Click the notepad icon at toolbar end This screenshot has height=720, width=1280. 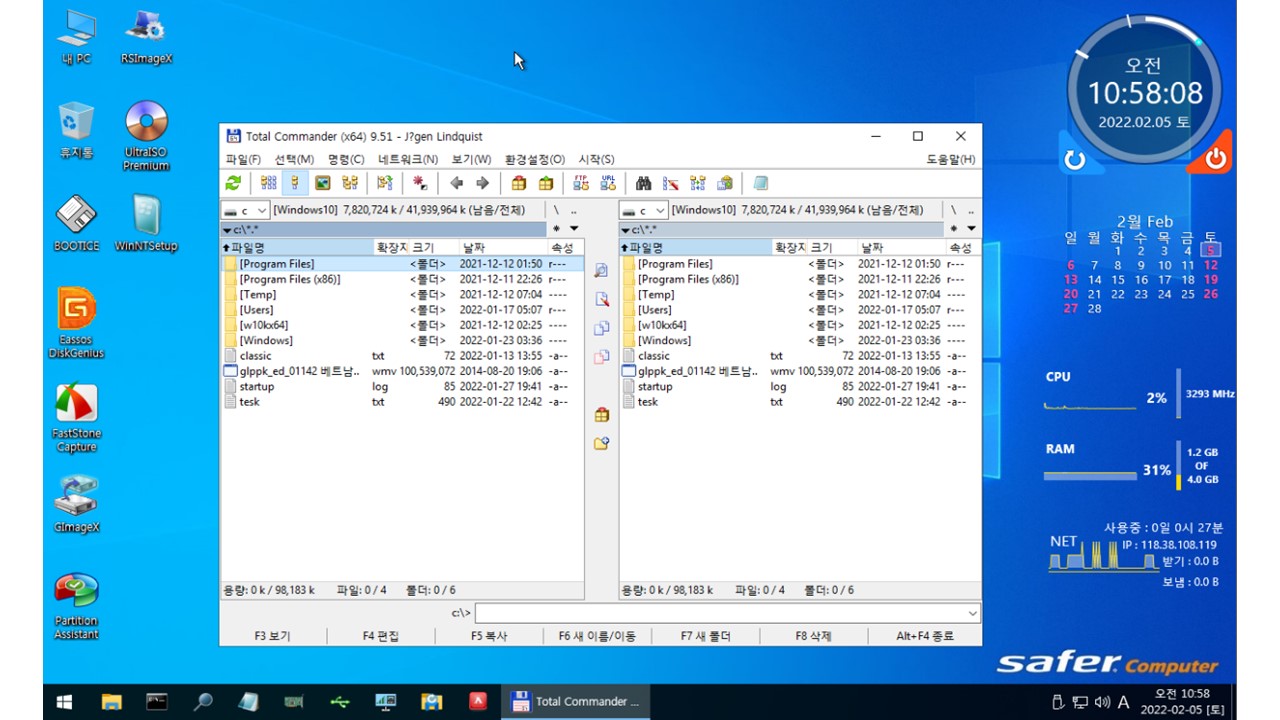click(x=760, y=183)
